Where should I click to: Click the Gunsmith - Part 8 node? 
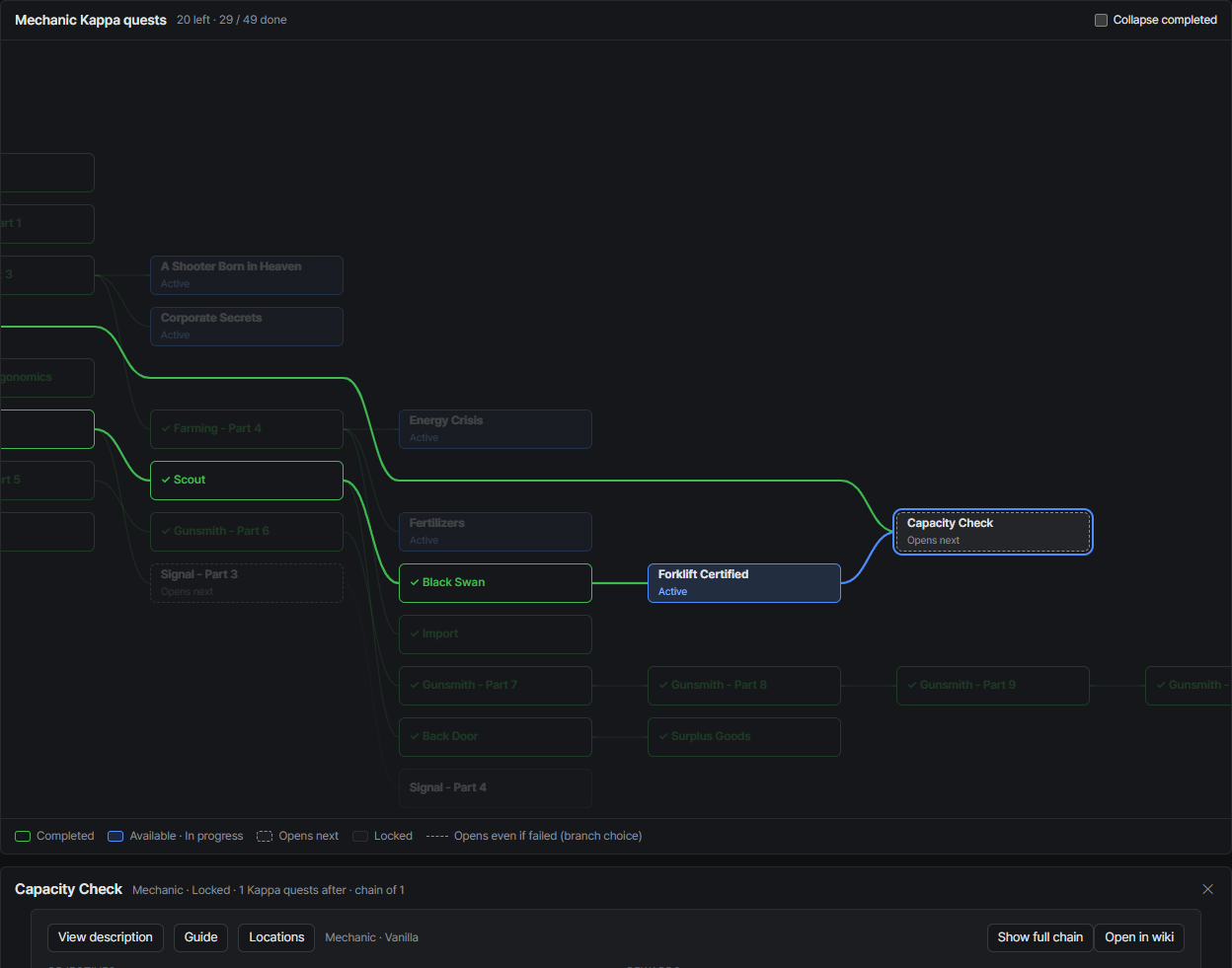click(744, 686)
